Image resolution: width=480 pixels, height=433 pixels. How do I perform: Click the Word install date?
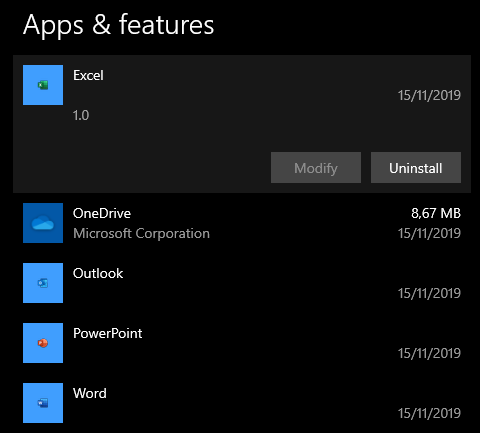point(429,413)
